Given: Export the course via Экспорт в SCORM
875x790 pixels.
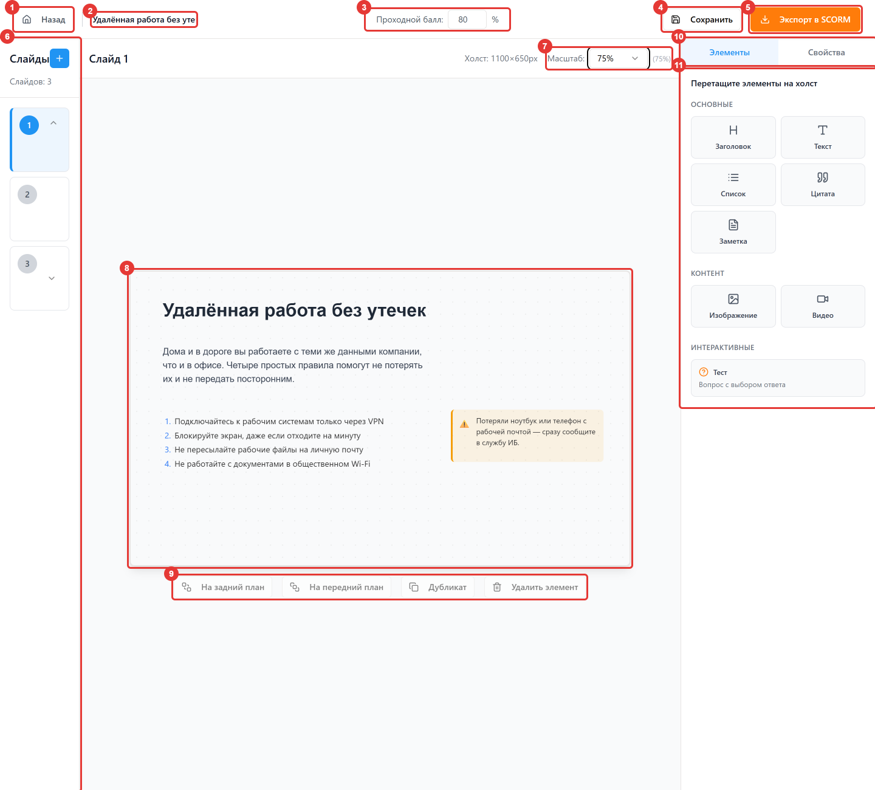Looking at the screenshot, I should coord(805,20).
